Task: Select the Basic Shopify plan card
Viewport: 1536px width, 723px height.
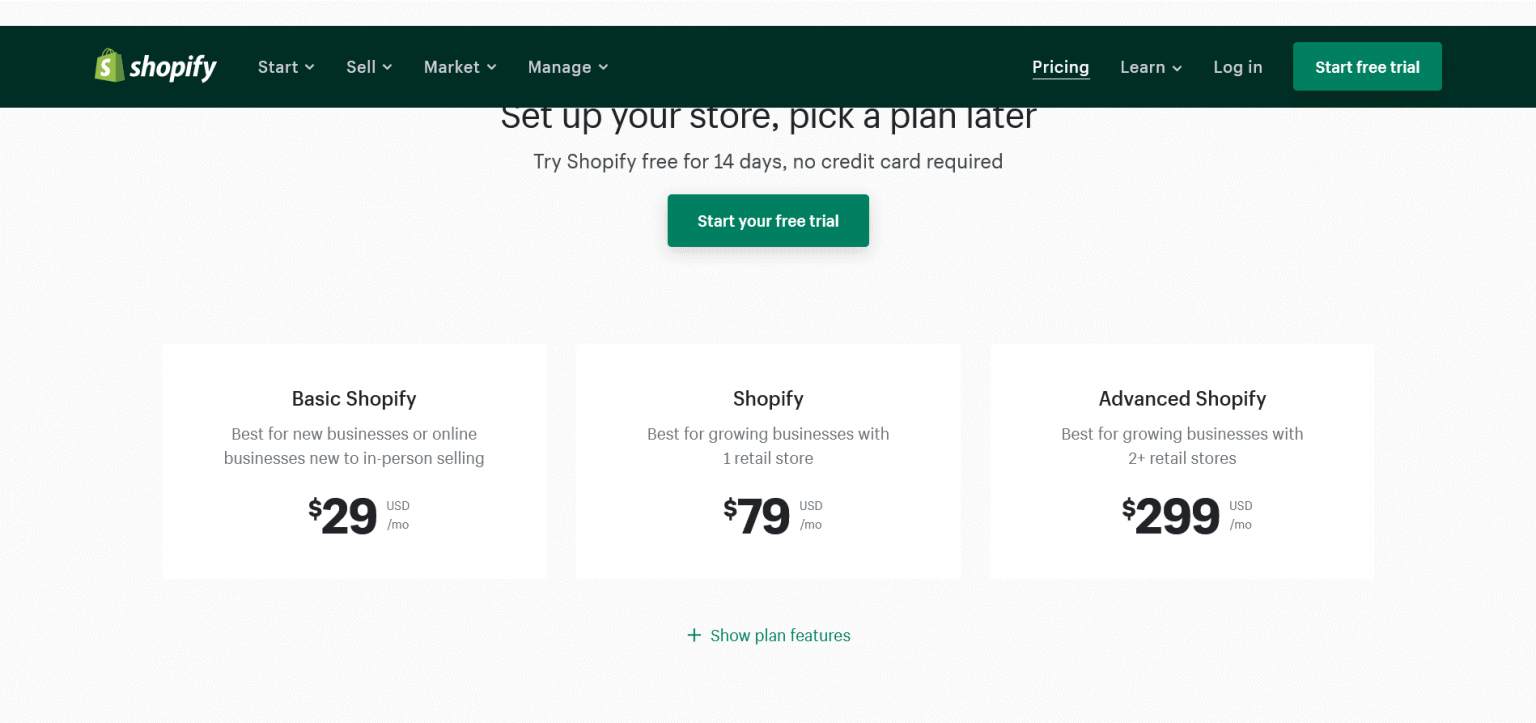Action: coord(354,460)
